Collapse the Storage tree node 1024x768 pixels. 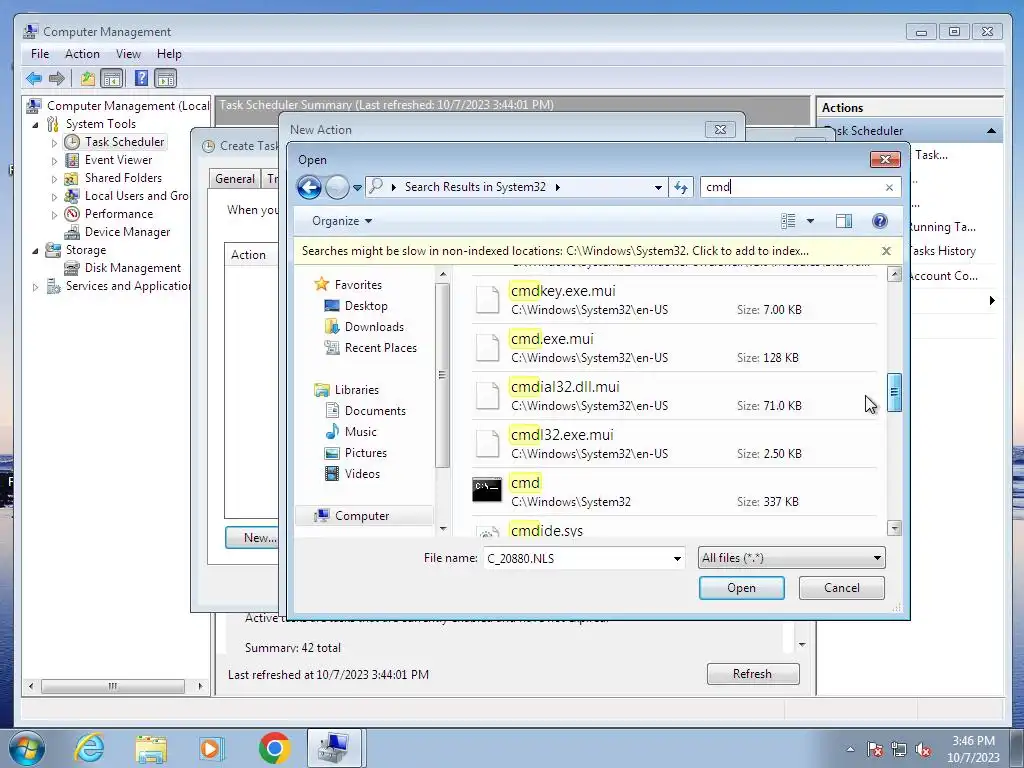[35, 250]
